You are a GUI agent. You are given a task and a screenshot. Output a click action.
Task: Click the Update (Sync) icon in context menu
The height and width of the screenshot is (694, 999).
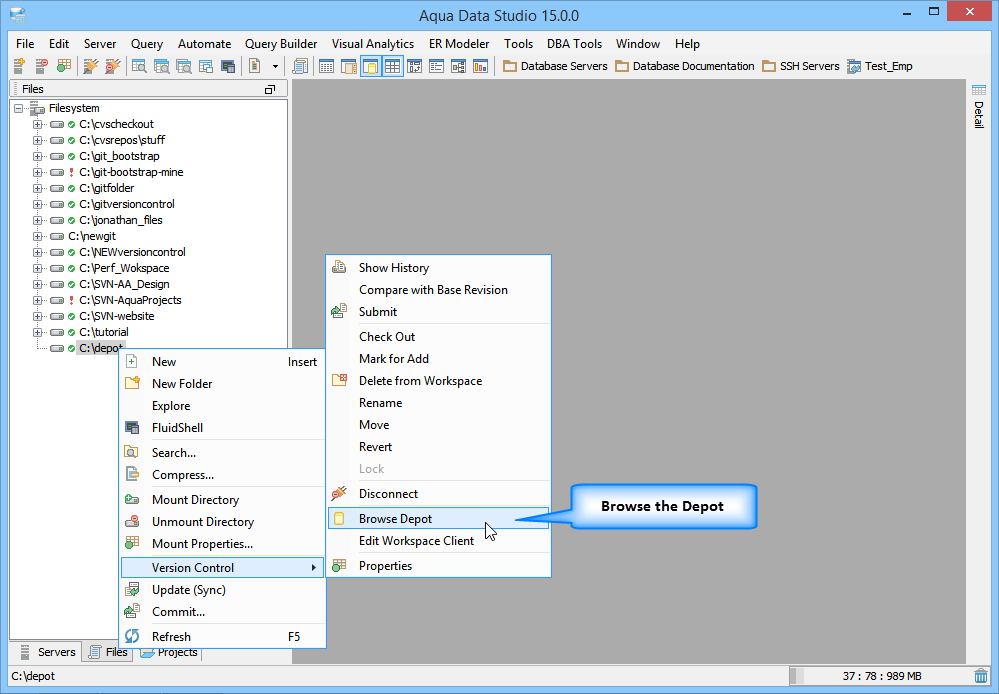point(132,589)
